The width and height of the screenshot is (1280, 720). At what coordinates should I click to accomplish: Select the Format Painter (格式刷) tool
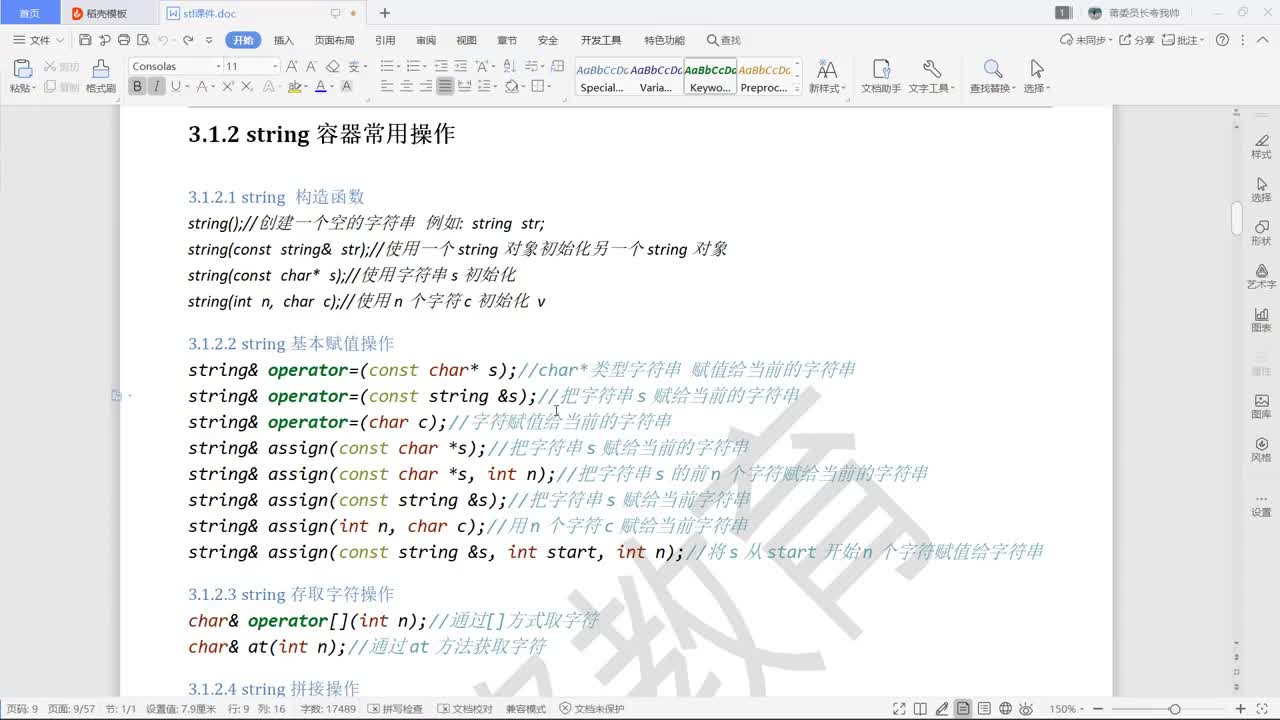(100, 75)
